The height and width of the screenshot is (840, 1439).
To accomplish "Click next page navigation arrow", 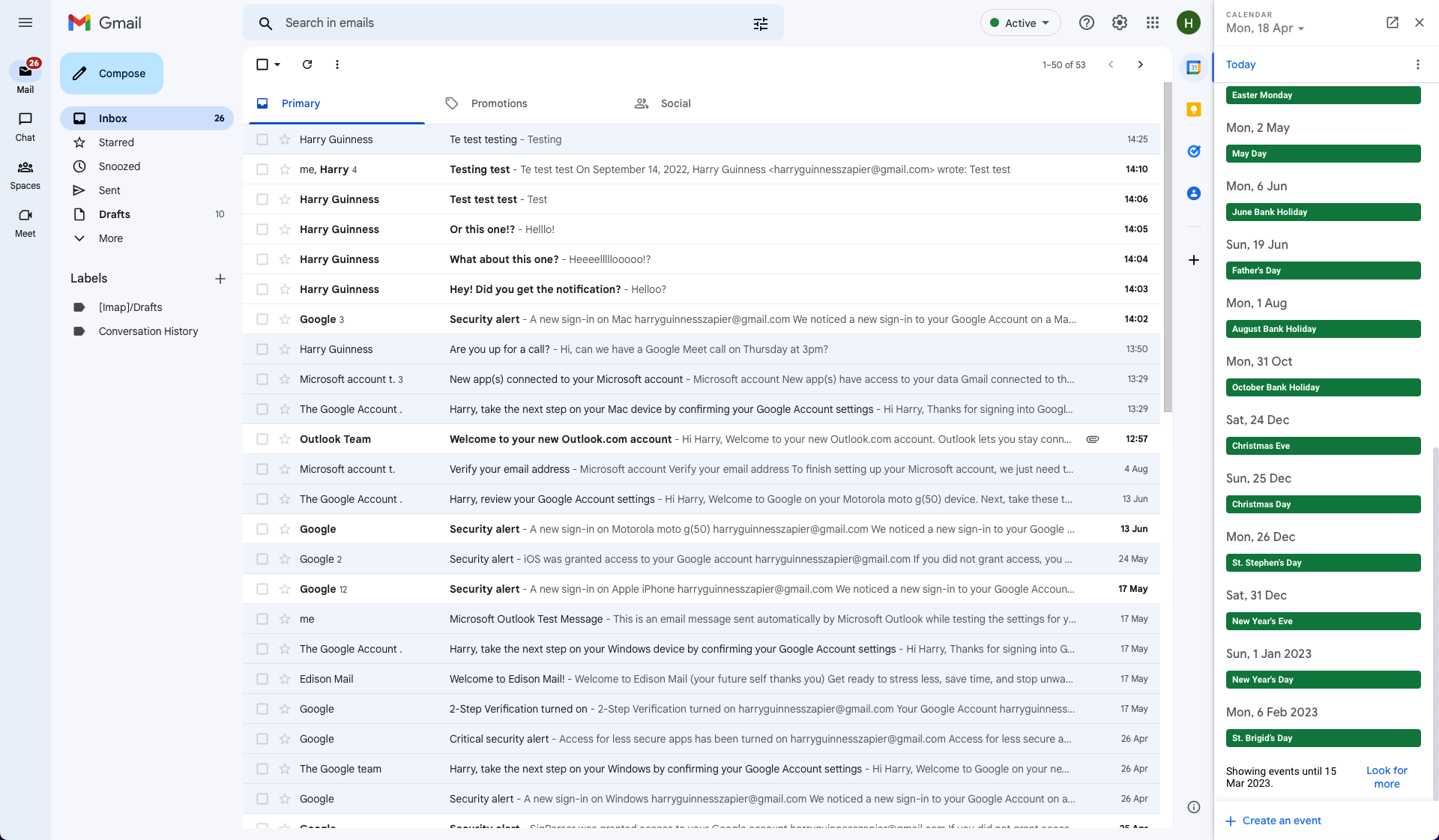I will coord(1140,64).
